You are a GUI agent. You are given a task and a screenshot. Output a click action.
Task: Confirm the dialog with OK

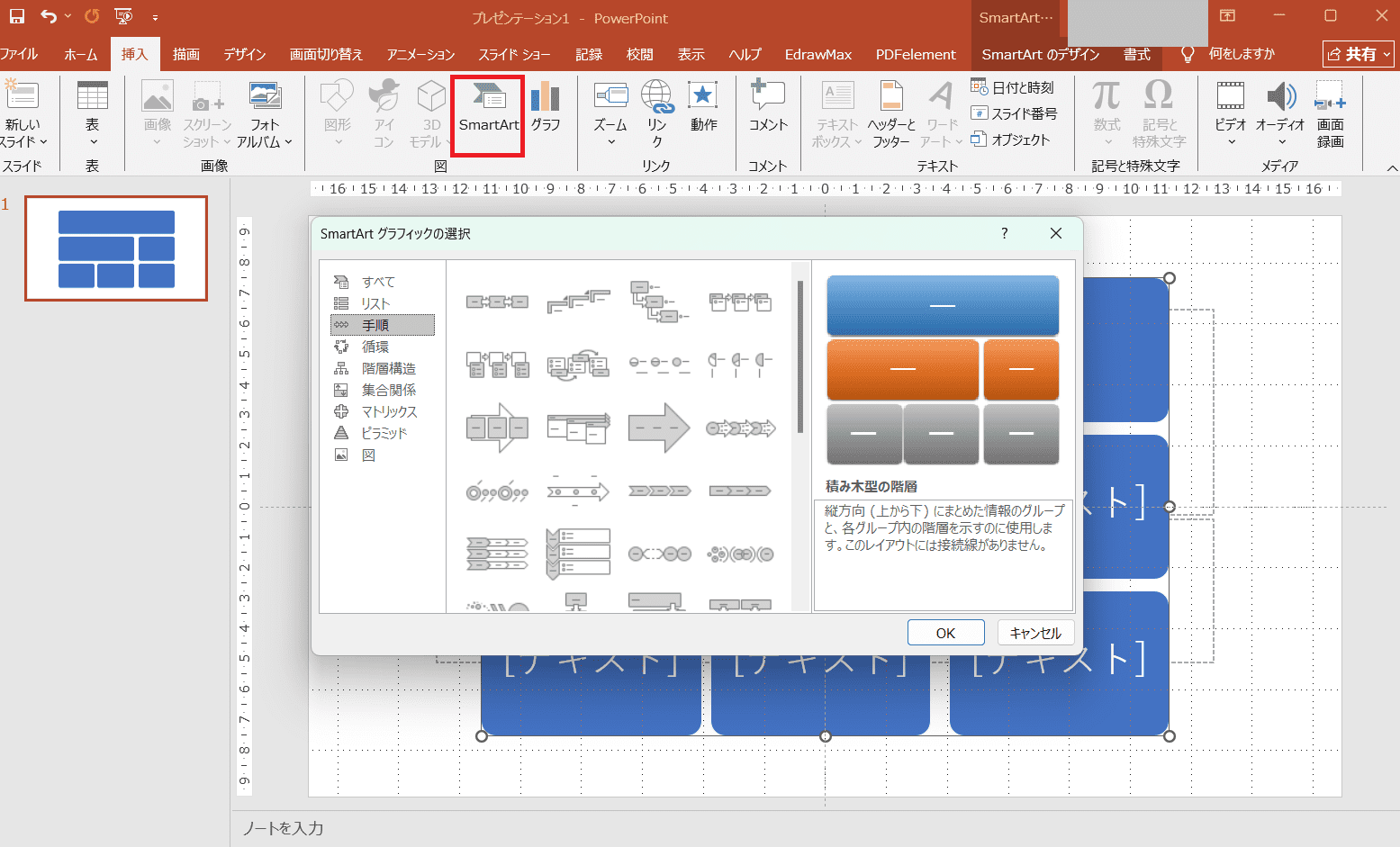(945, 633)
